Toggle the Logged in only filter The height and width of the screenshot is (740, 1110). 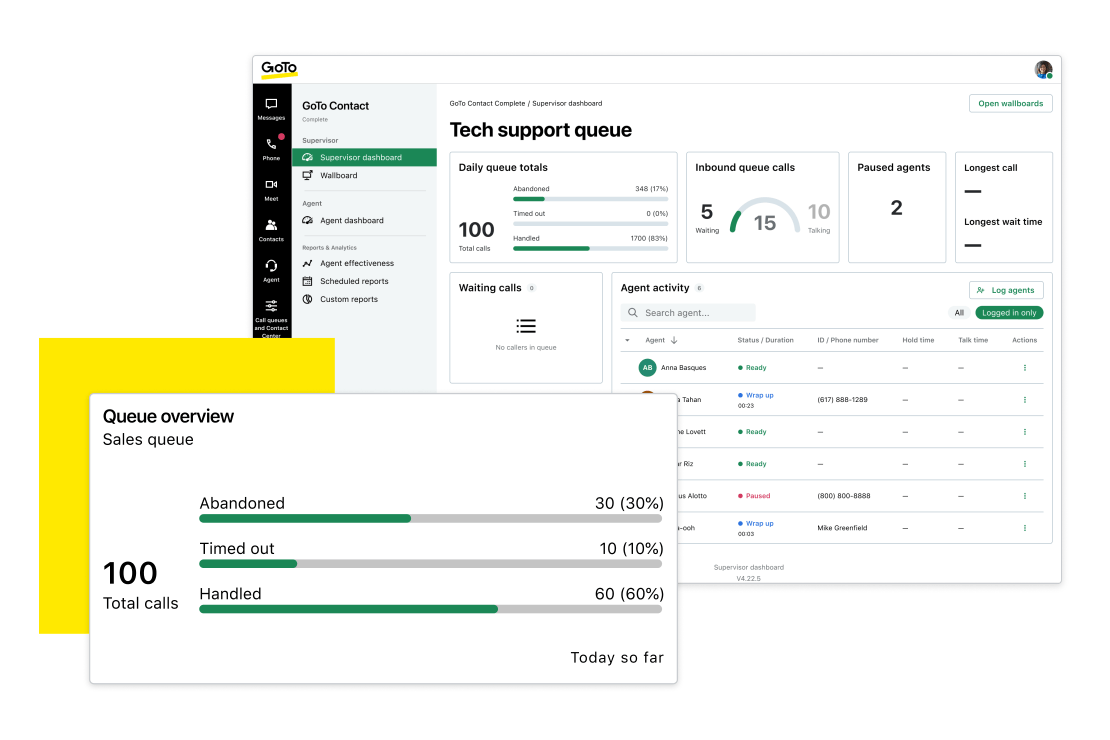coord(1009,312)
